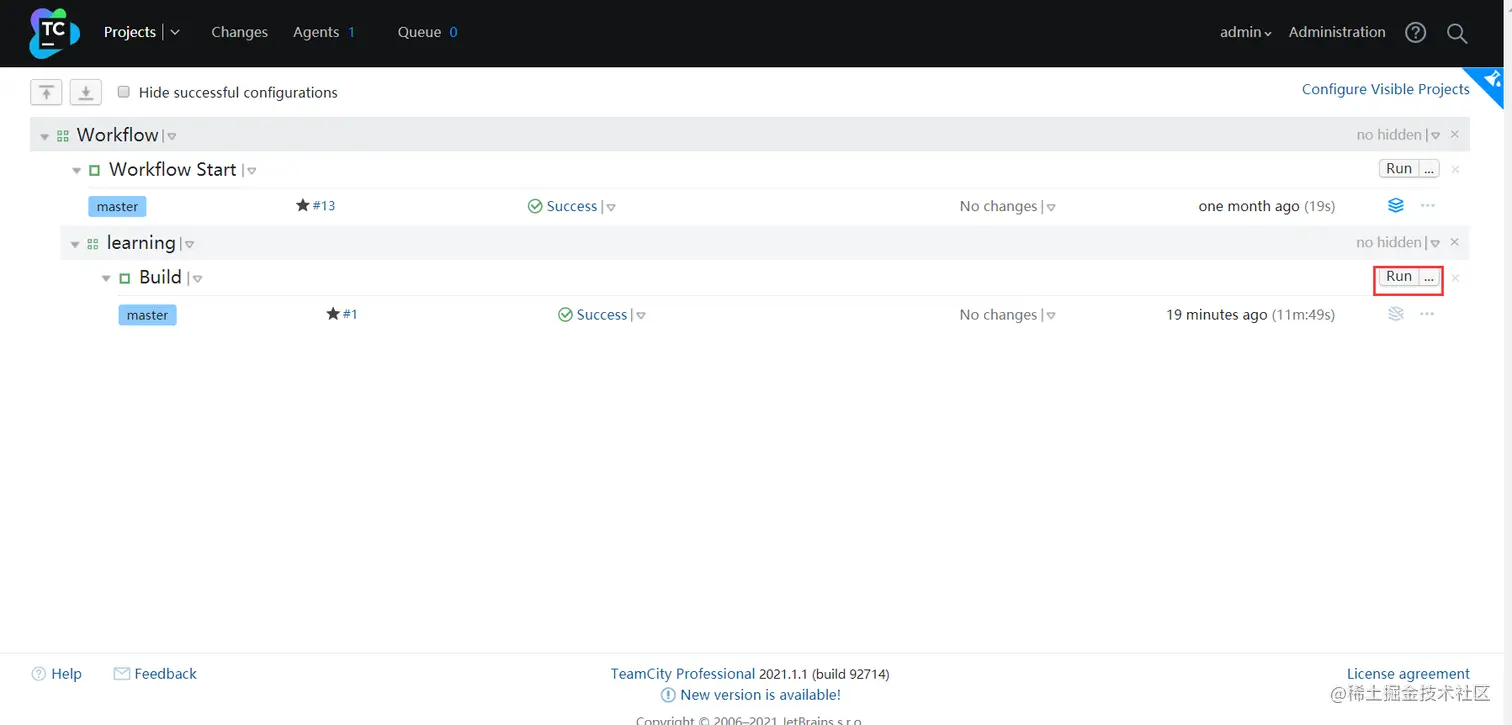This screenshot has height=725, width=1512.
Task: Hide the Build configuration with its X
Action: click(x=1455, y=277)
